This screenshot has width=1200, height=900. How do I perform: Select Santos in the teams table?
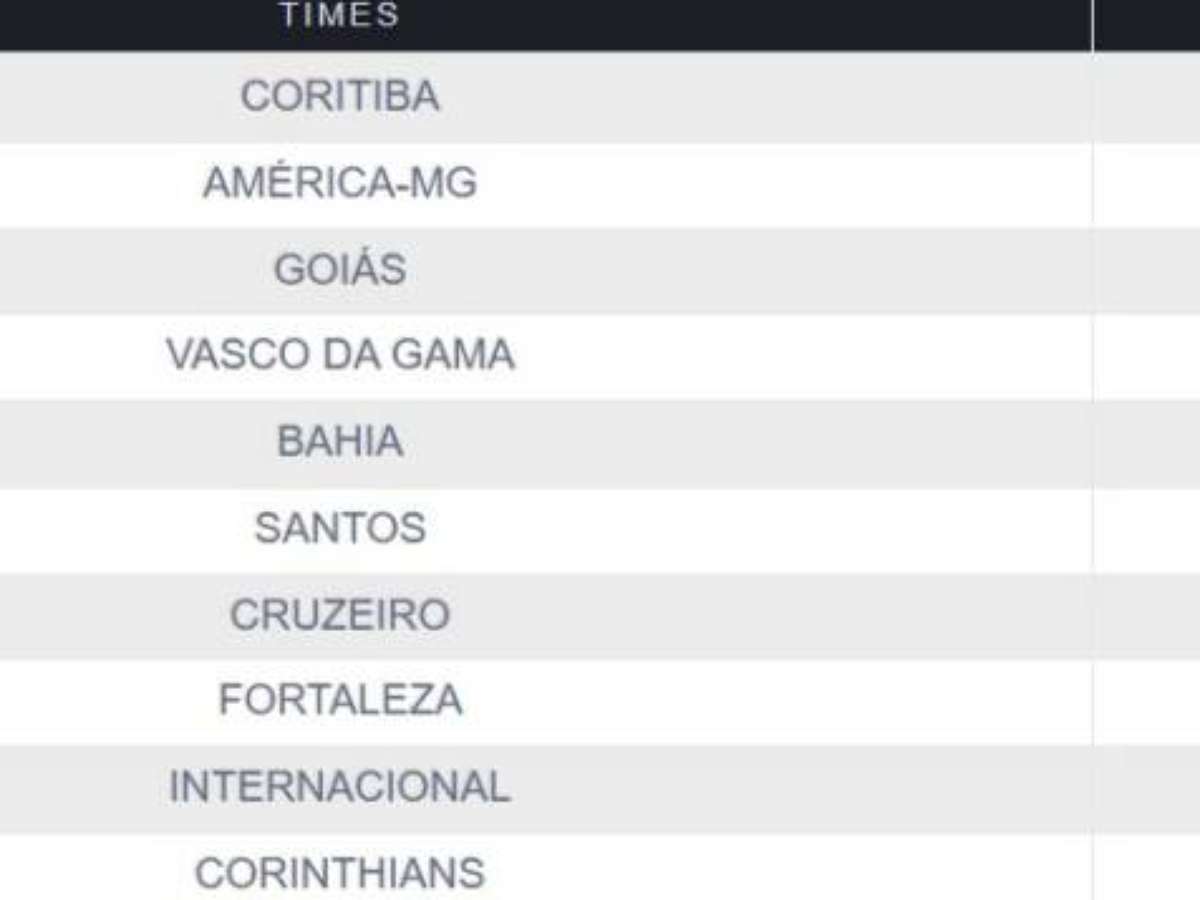click(x=340, y=528)
